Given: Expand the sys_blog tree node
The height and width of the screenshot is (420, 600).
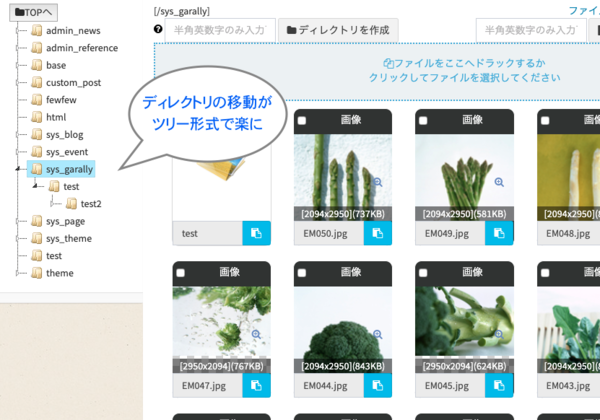Looking at the screenshot, I should (17, 134).
